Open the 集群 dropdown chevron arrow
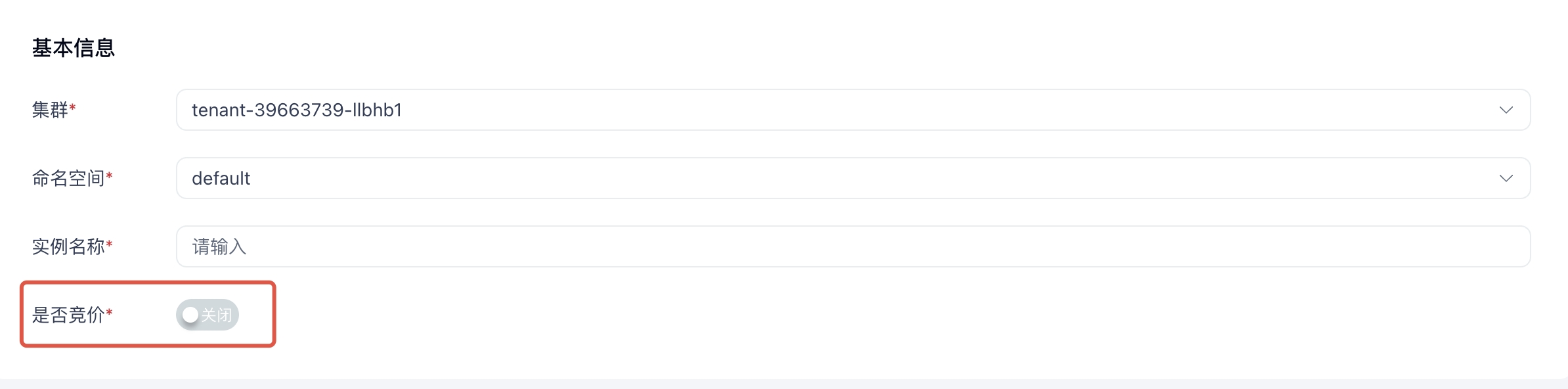1568x389 pixels. (1506, 110)
